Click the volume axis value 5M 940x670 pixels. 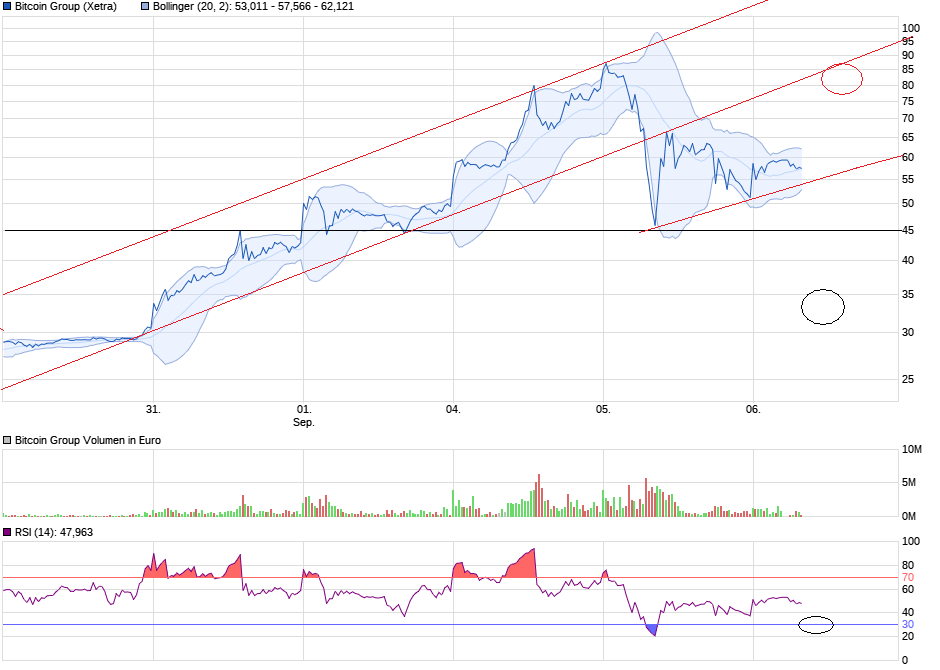[x=909, y=482]
